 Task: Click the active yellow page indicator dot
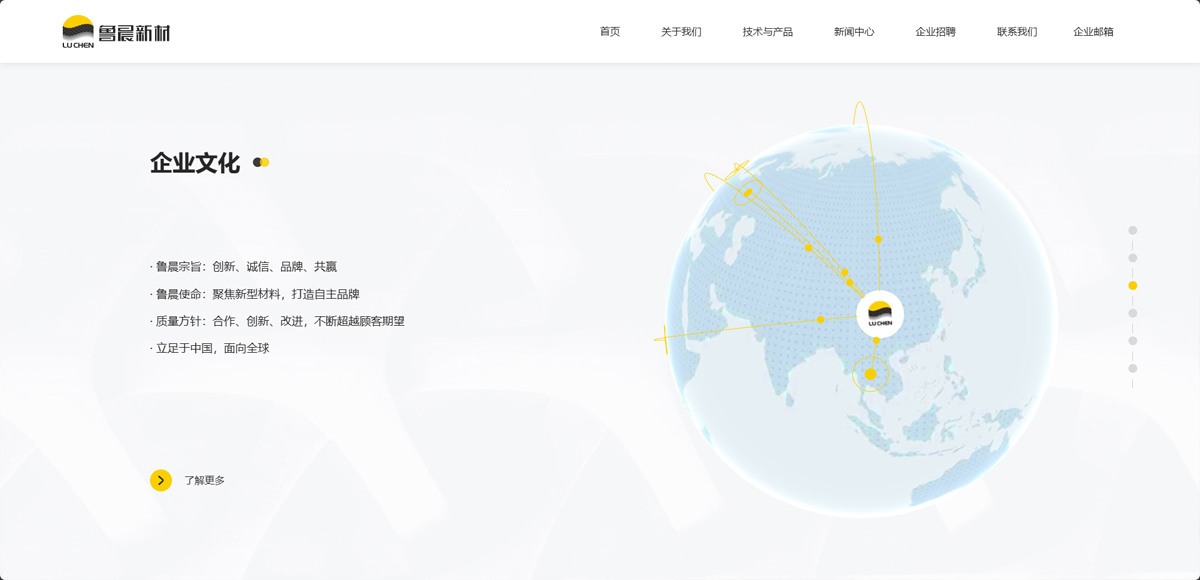pyautogui.click(x=1133, y=285)
